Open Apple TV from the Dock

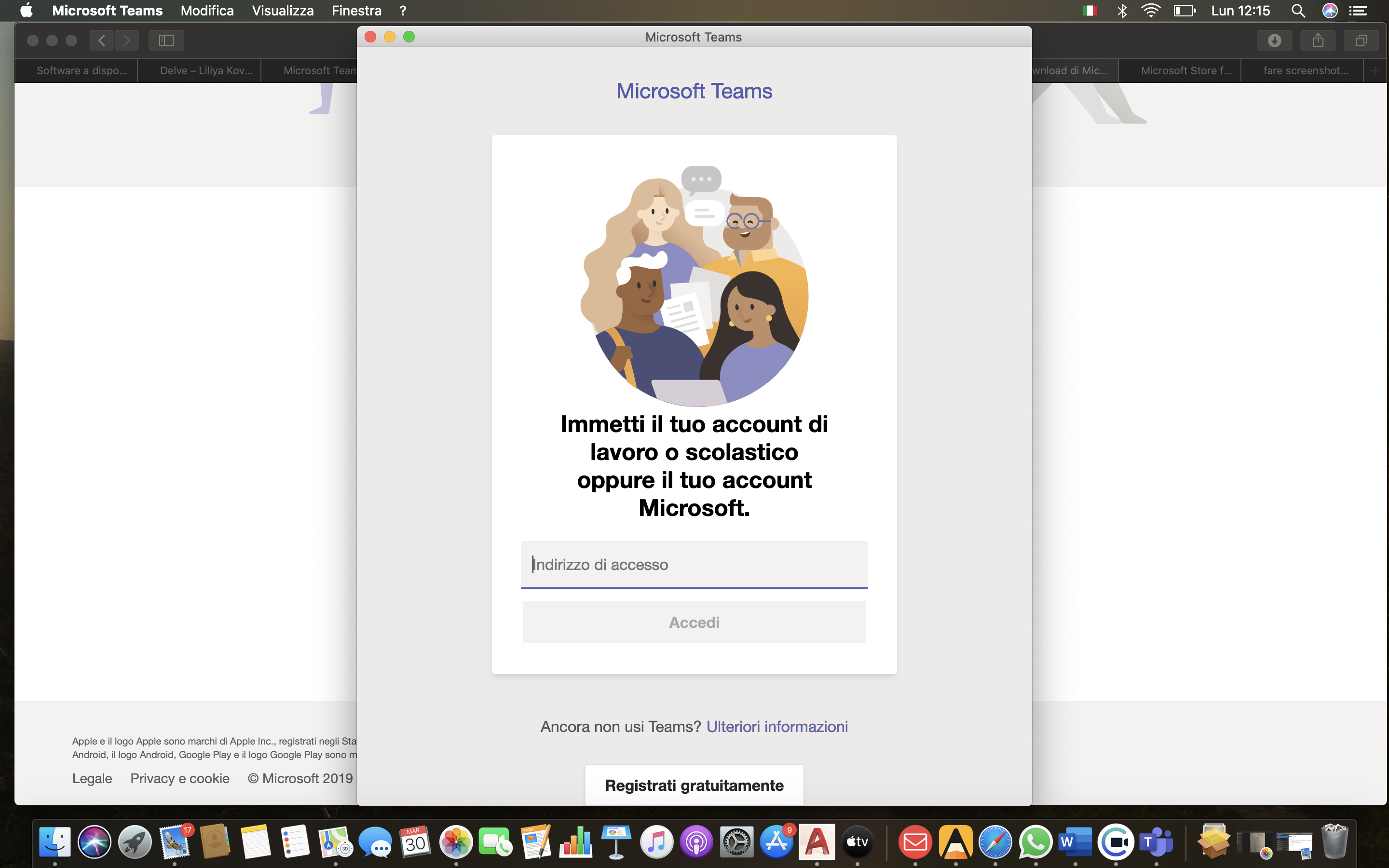(x=857, y=841)
